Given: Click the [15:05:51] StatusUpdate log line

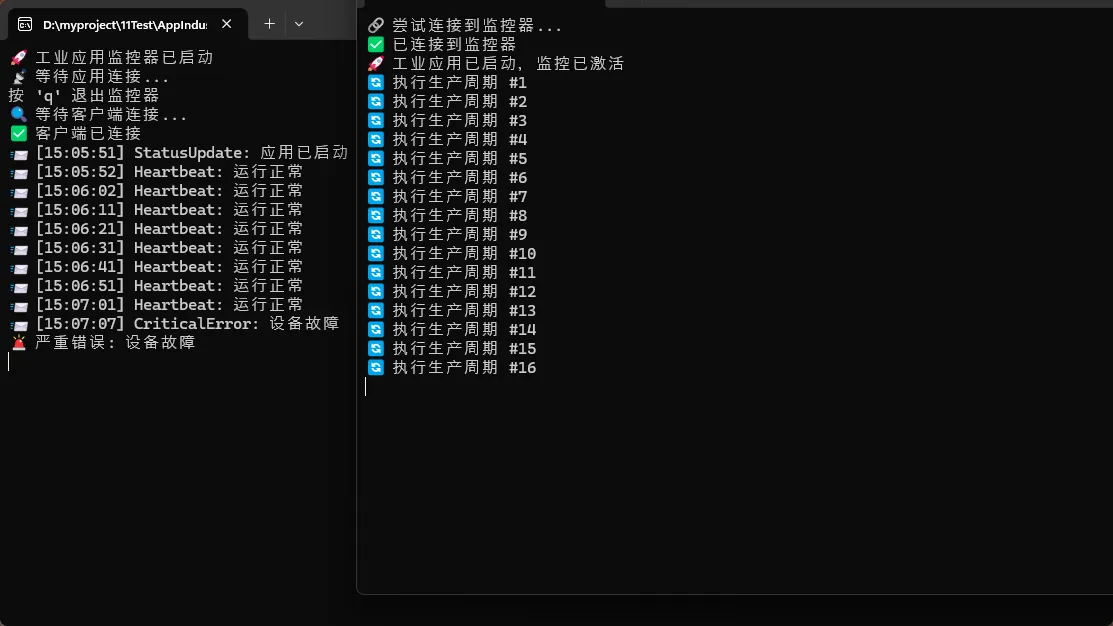Looking at the screenshot, I should click(190, 153).
